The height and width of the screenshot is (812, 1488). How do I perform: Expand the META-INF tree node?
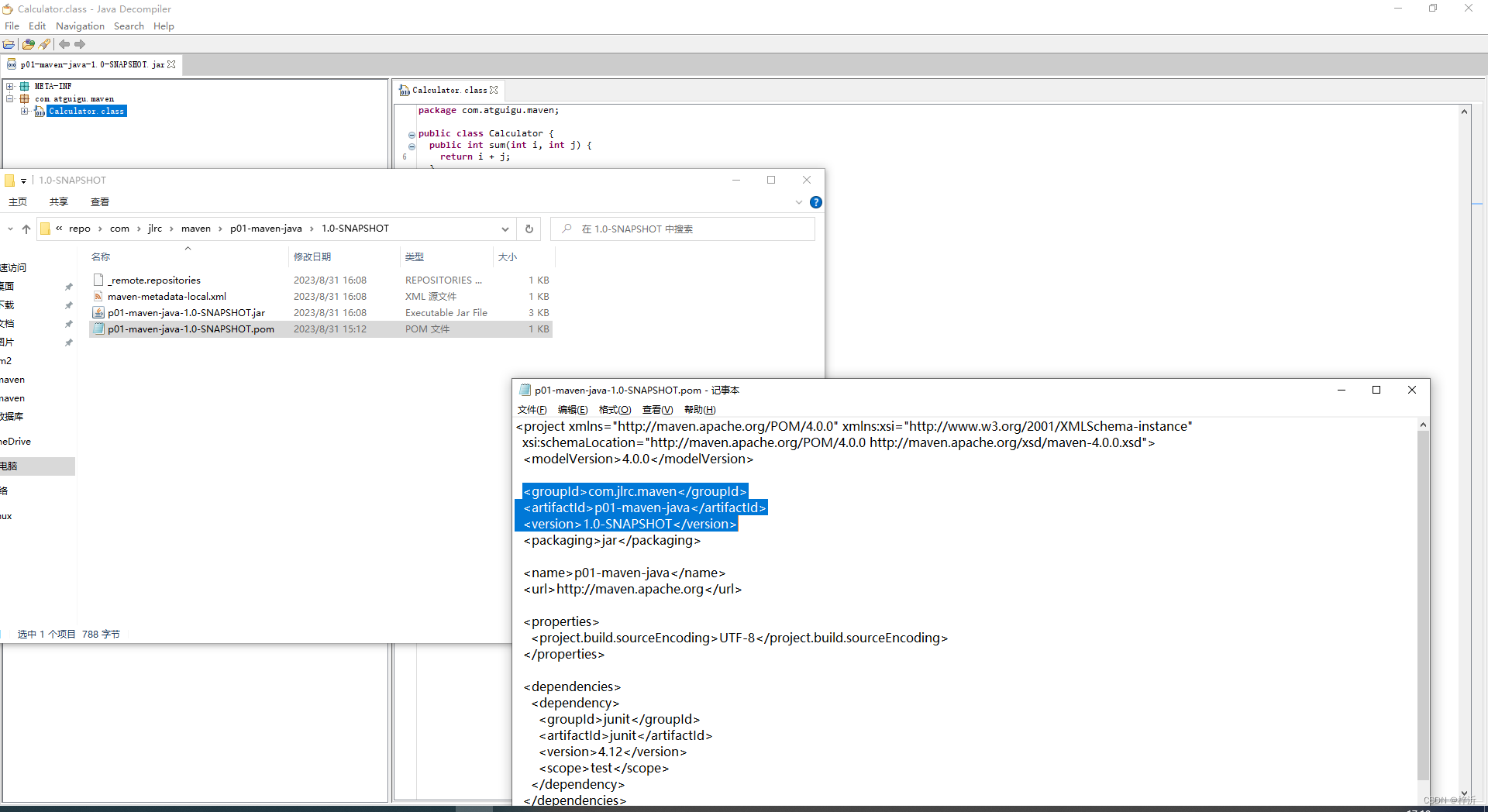9,86
